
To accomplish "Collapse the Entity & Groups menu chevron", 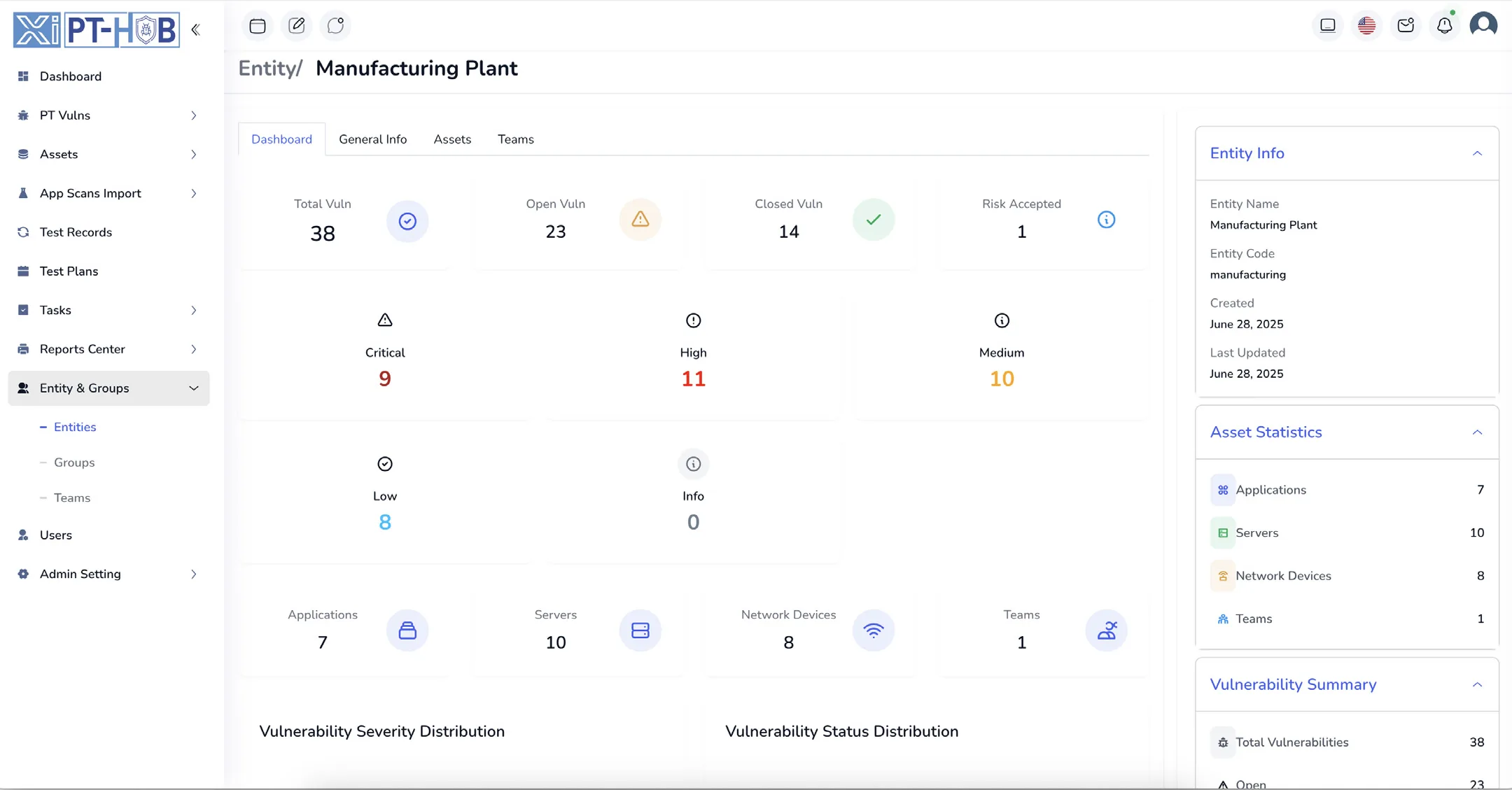I will [194, 388].
